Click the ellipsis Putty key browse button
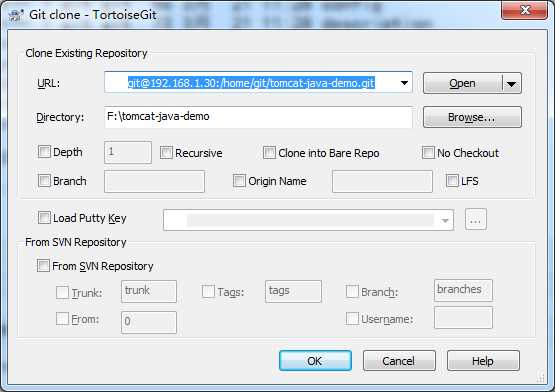Viewport: 555px width, 392px height. (x=476, y=220)
